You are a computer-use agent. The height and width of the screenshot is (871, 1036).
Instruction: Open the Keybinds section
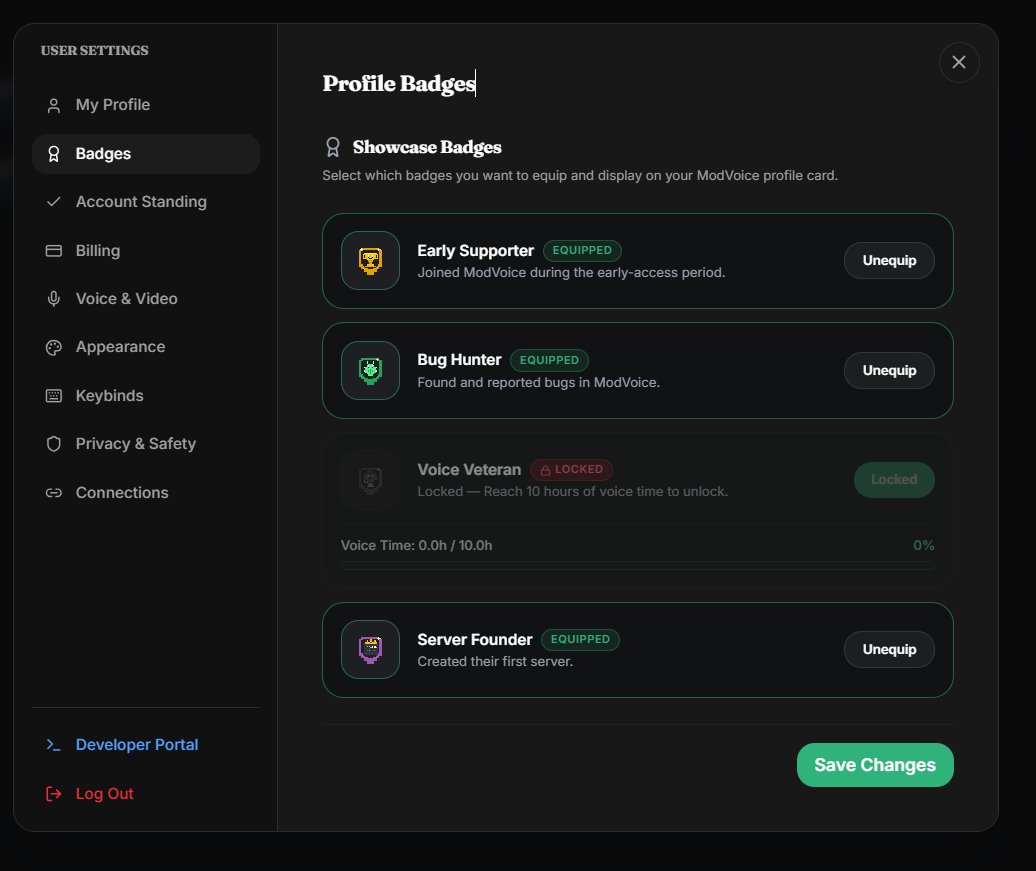[x=146, y=396]
